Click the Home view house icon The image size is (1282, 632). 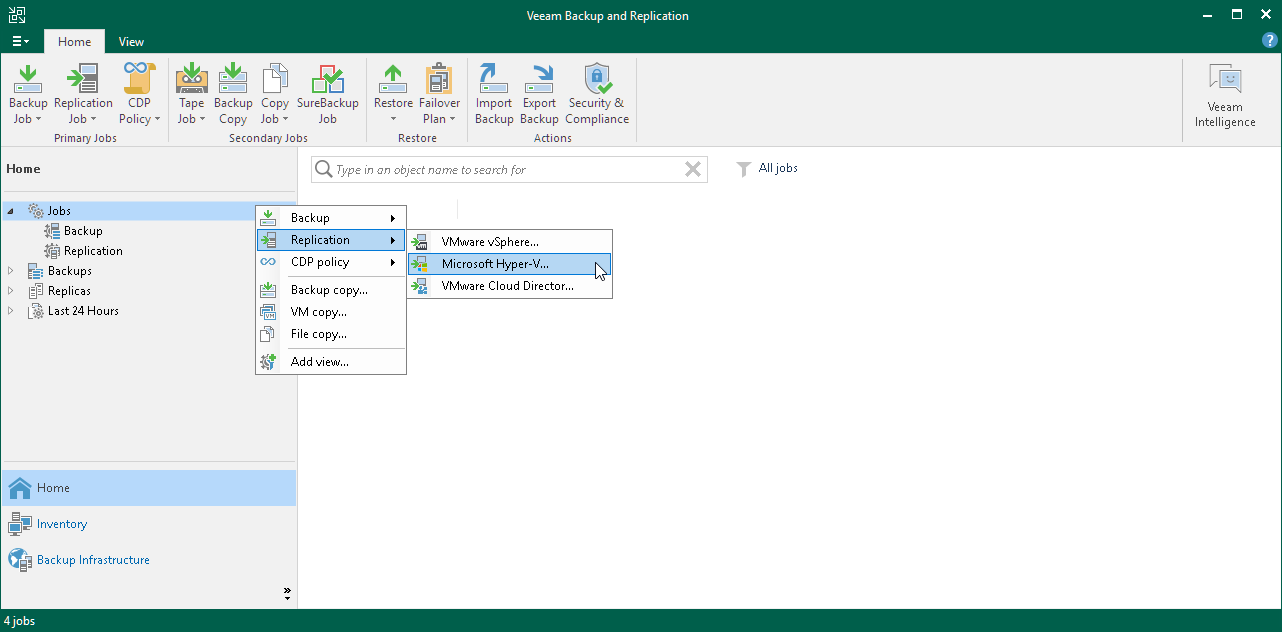click(x=20, y=488)
